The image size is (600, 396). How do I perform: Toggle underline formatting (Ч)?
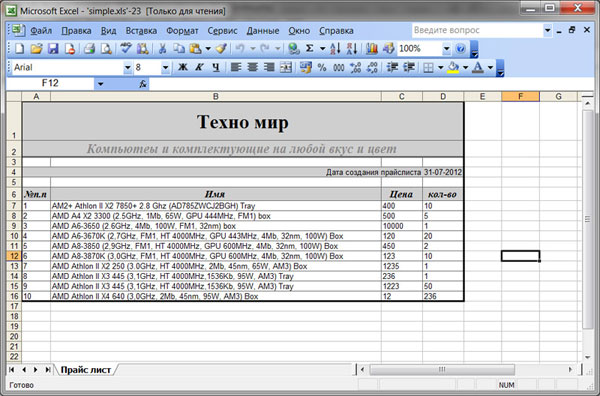pos(216,68)
